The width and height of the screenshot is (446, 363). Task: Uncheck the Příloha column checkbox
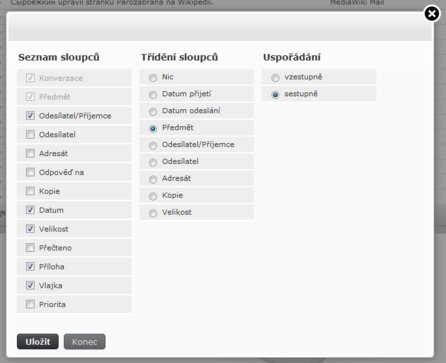click(30, 266)
